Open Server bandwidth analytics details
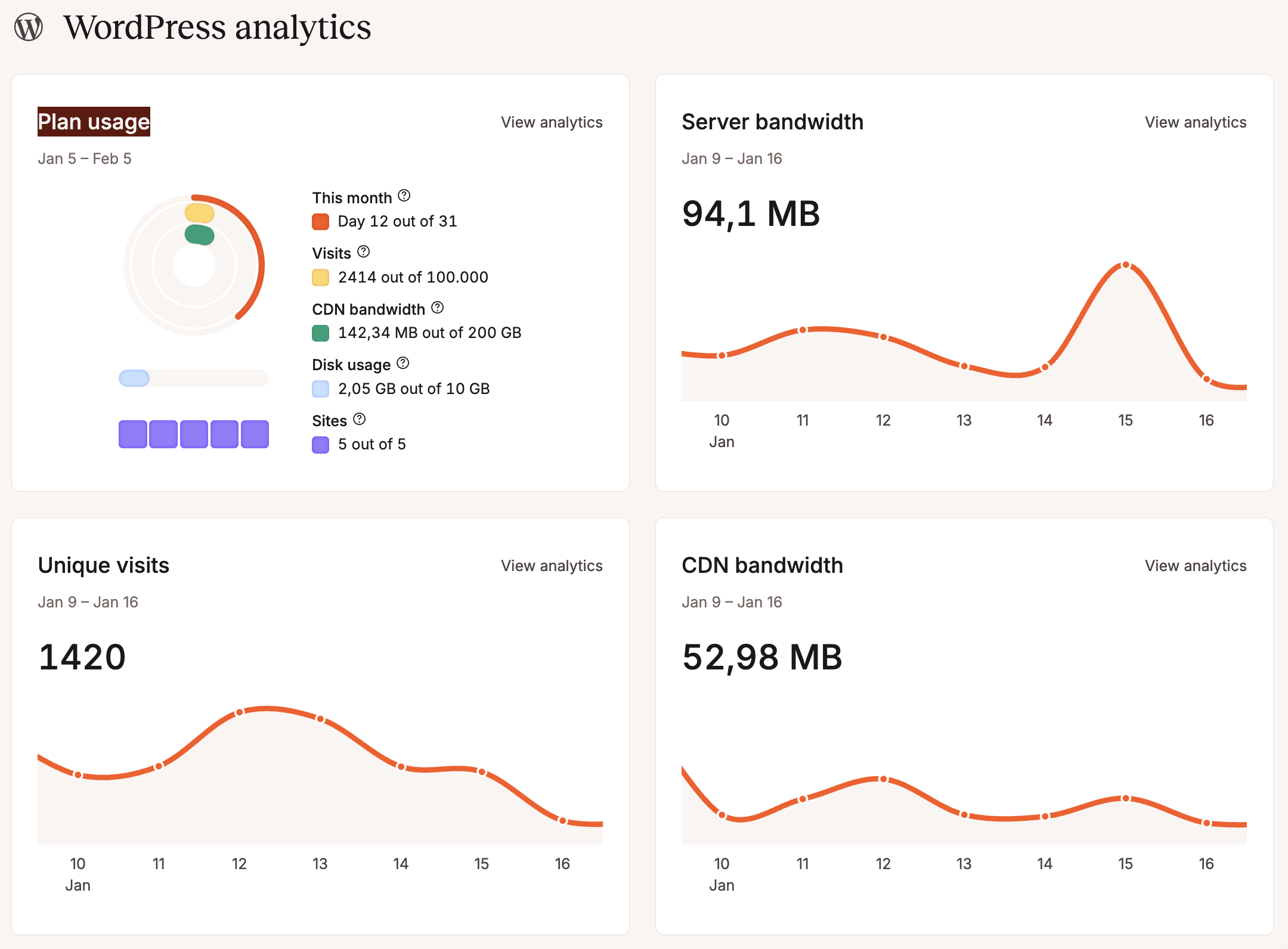The width and height of the screenshot is (1288, 949). click(1194, 122)
